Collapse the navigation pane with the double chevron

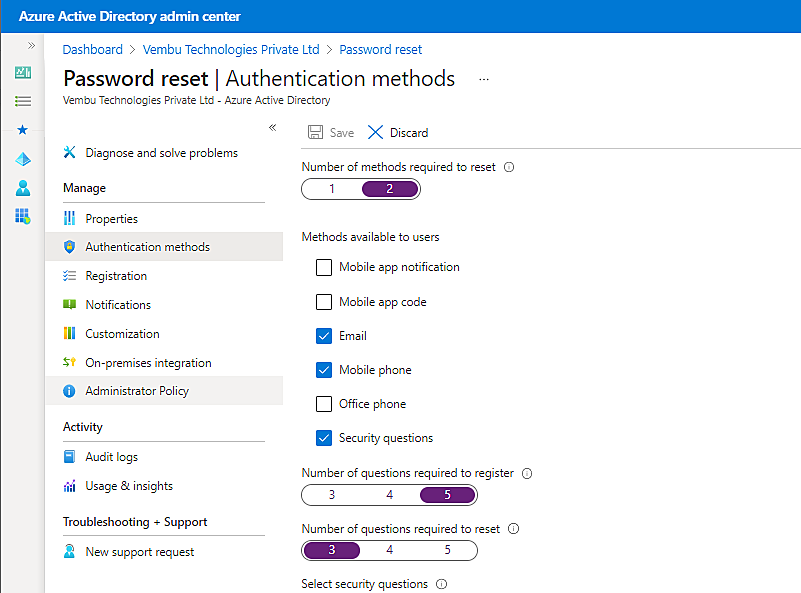272,128
